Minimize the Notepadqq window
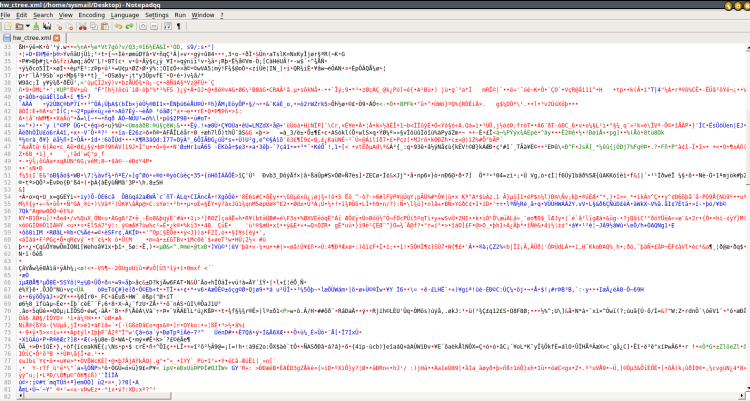The width and height of the screenshot is (750, 401). 728,5
